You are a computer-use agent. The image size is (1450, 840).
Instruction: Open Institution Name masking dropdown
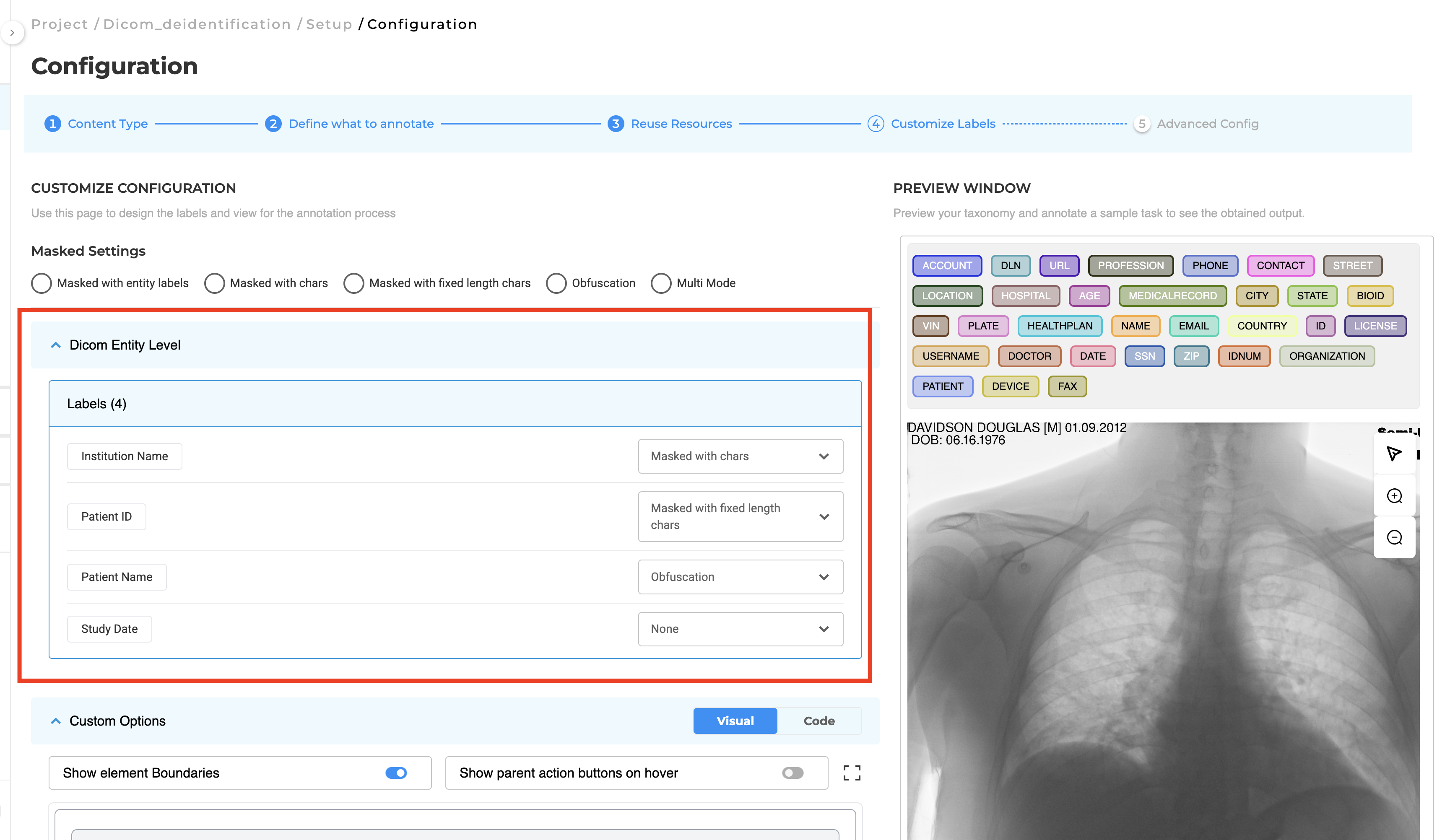pos(741,456)
